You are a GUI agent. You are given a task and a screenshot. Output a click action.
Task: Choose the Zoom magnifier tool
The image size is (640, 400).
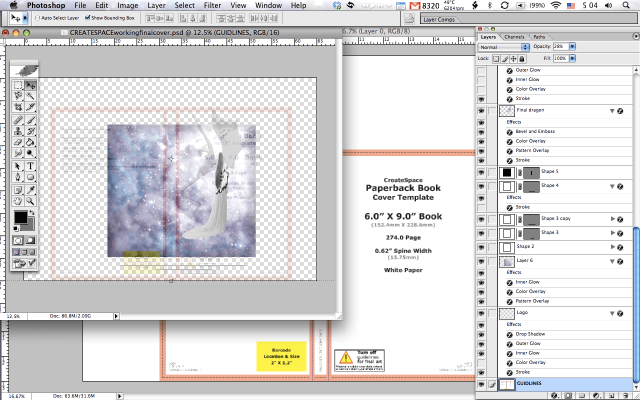point(31,201)
